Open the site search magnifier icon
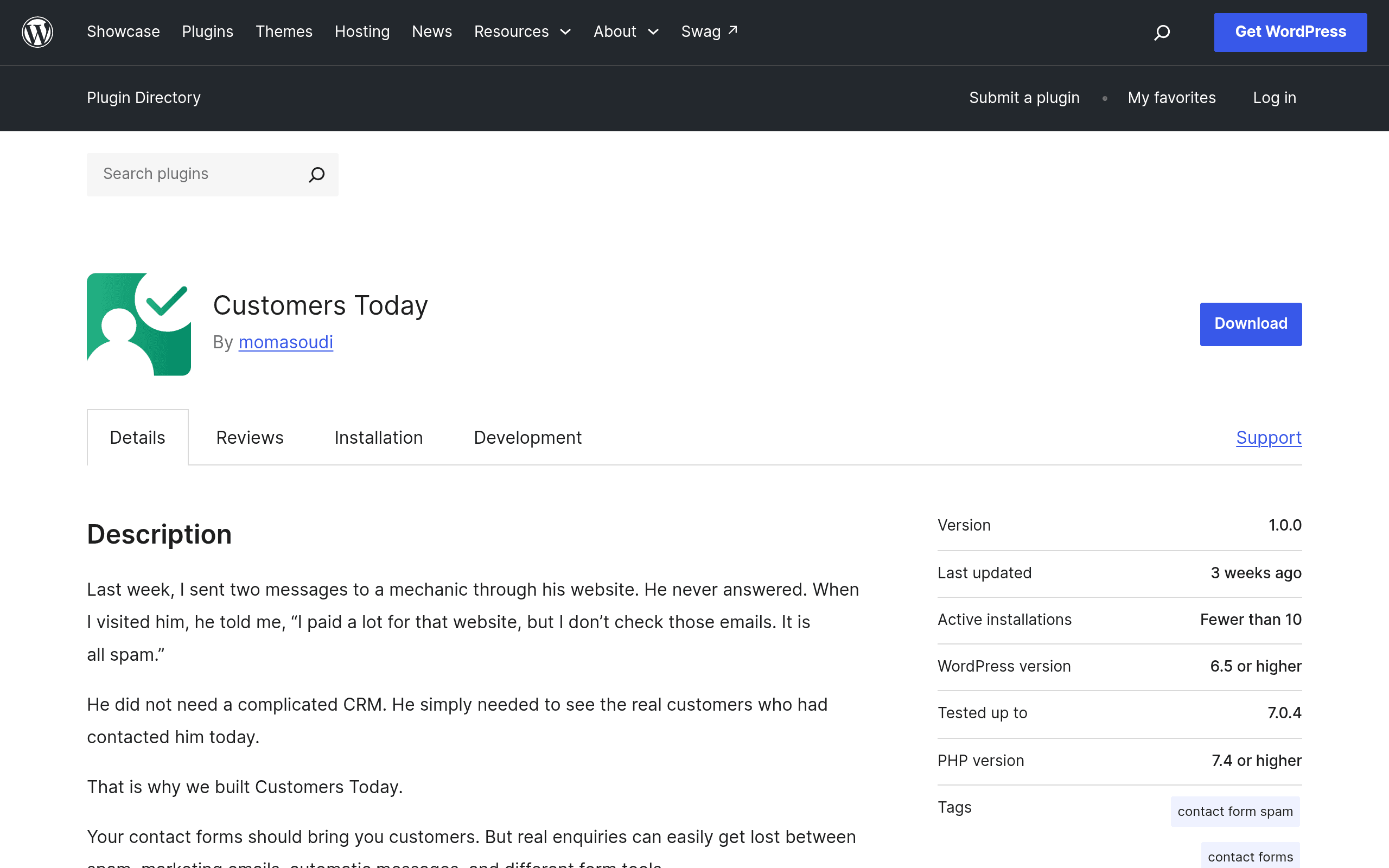Image resolution: width=1389 pixels, height=868 pixels. [x=1162, y=32]
